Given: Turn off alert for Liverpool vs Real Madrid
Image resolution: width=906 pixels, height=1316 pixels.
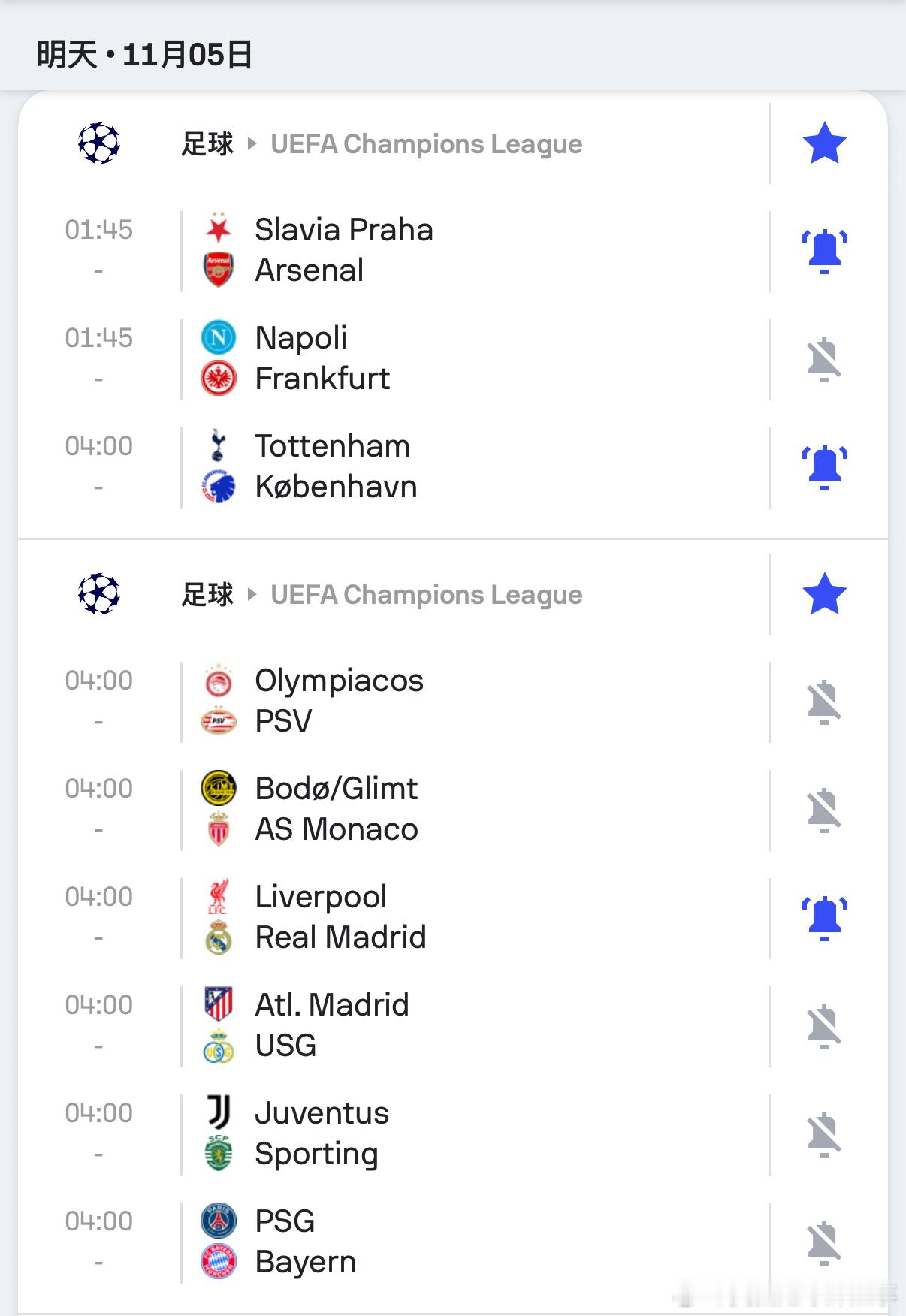Looking at the screenshot, I should (x=824, y=918).
